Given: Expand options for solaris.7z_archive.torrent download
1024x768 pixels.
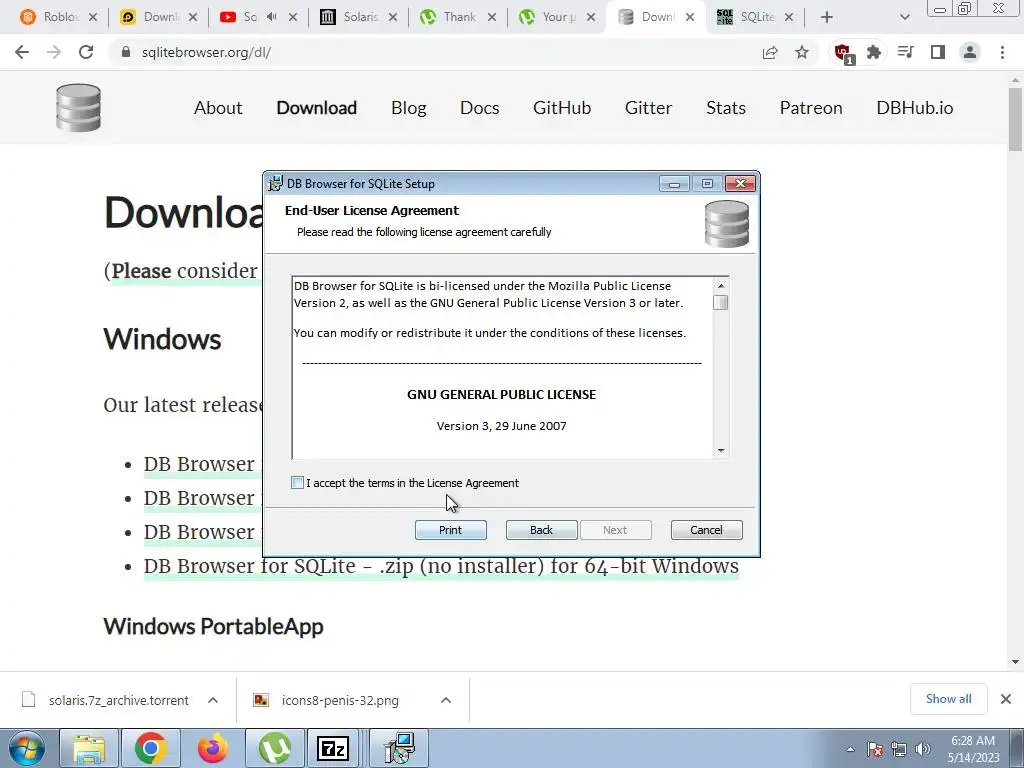Looking at the screenshot, I should pos(213,700).
